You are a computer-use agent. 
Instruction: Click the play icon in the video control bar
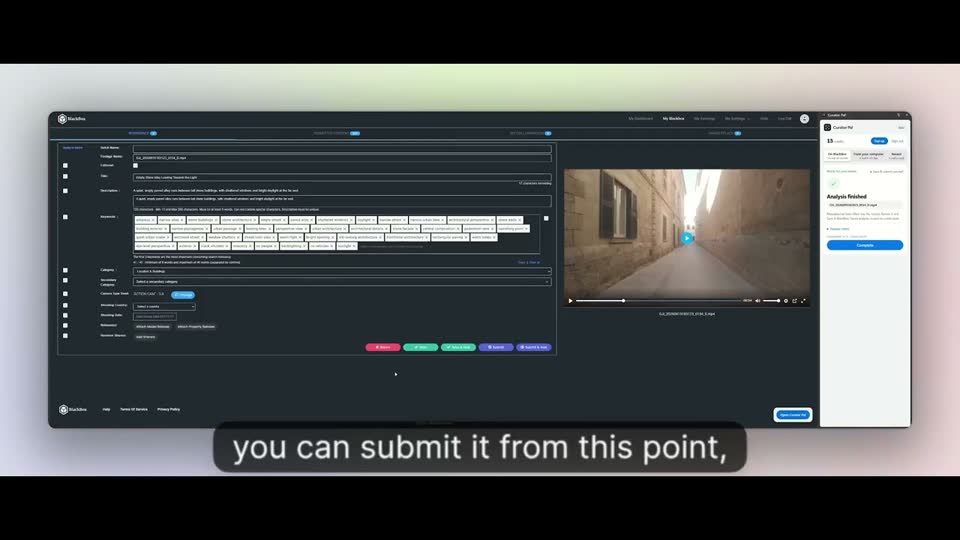click(571, 301)
